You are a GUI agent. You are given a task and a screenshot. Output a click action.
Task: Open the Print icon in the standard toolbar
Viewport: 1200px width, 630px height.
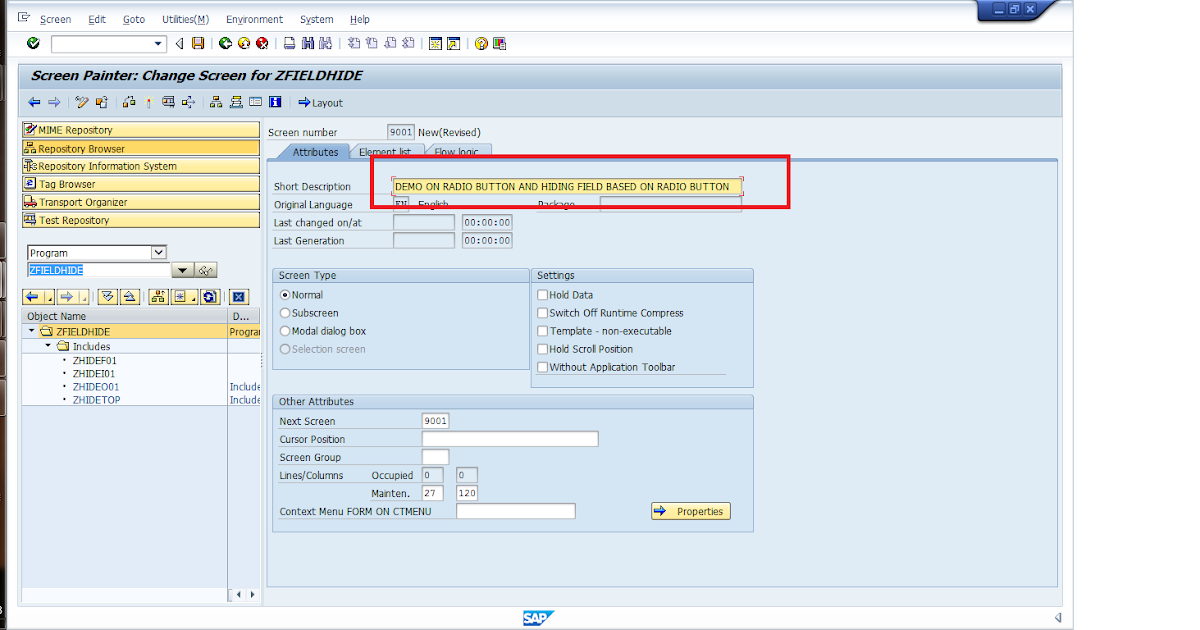pyautogui.click(x=289, y=43)
